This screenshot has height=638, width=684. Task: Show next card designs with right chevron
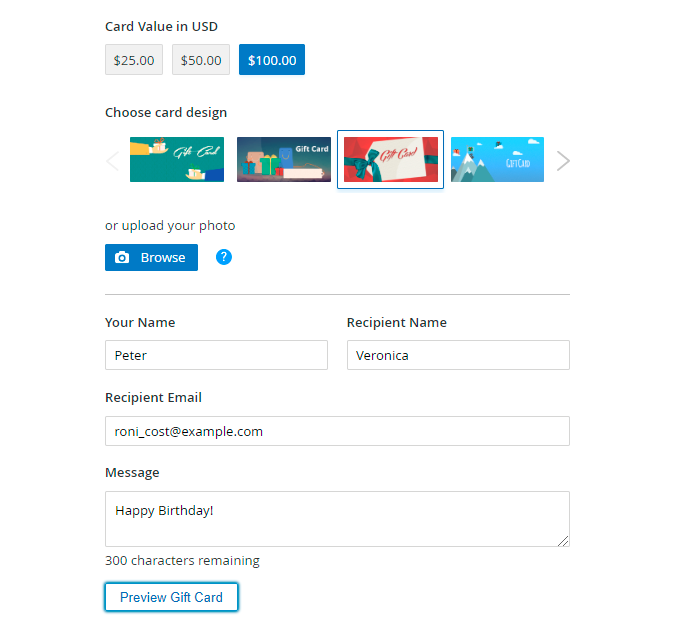(x=563, y=161)
